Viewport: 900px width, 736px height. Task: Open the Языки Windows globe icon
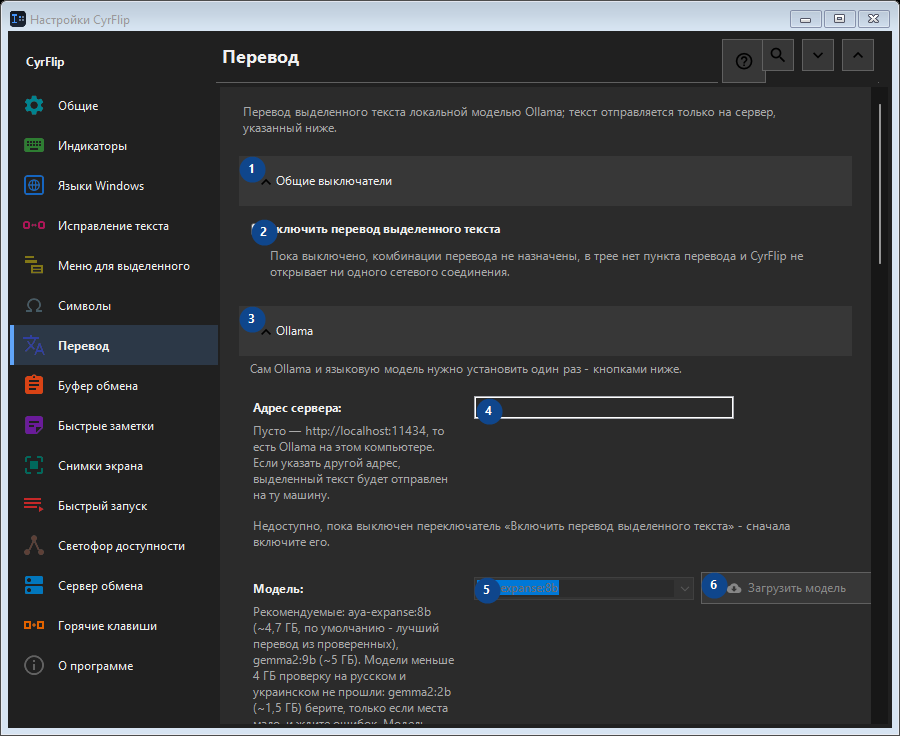pyautogui.click(x=34, y=186)
